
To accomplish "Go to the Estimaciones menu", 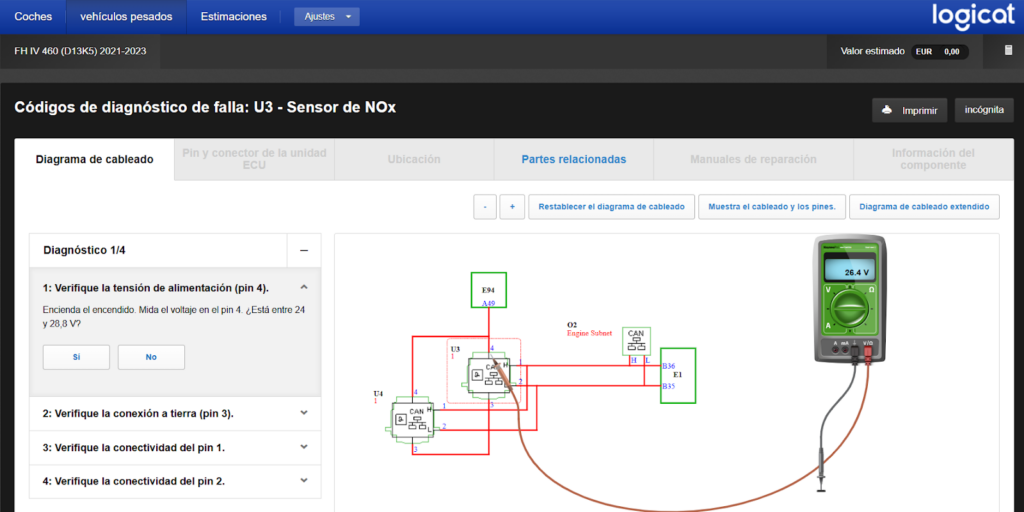I will (x=234, y=17).
